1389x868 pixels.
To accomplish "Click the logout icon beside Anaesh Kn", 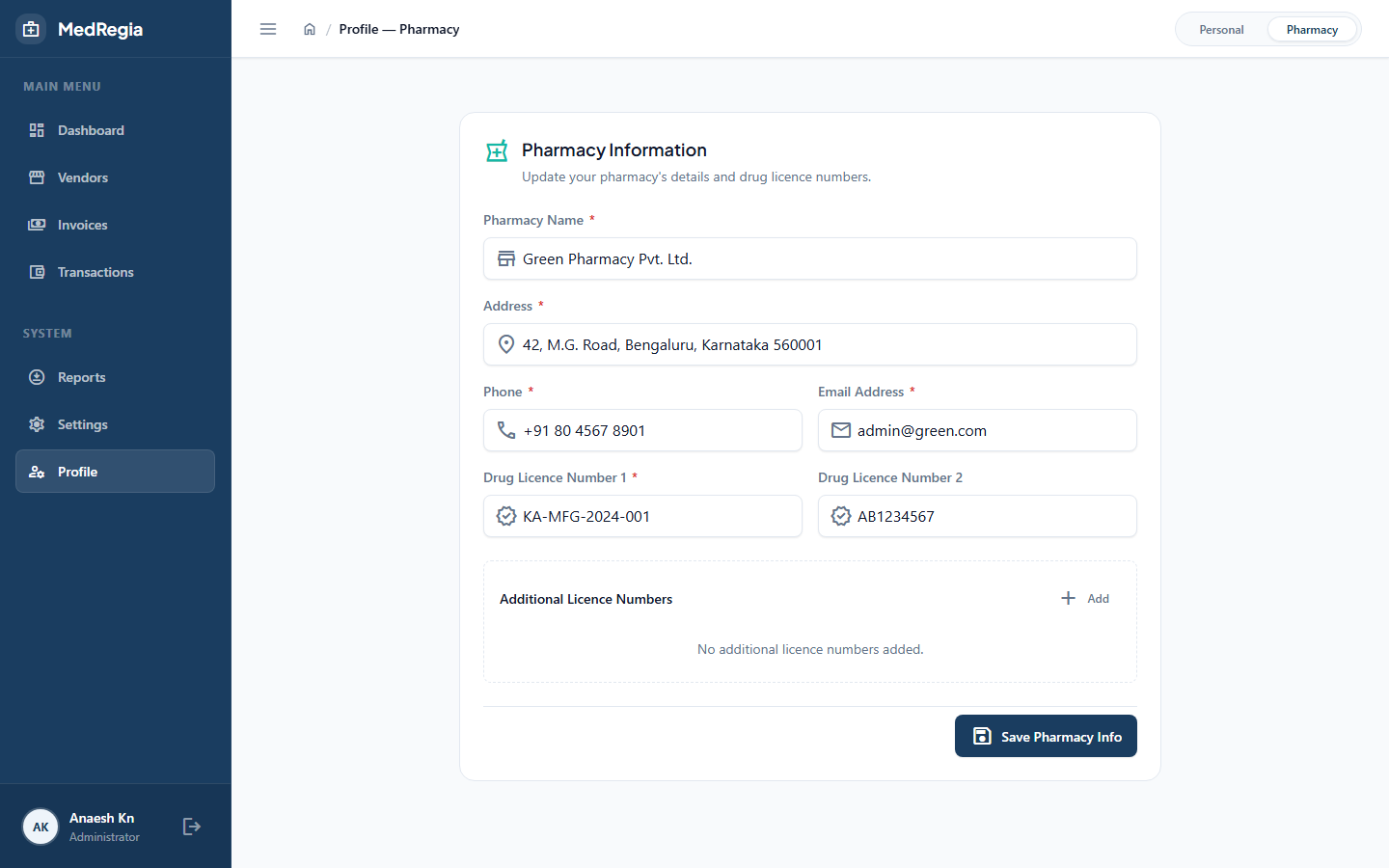I will point(192,827).
